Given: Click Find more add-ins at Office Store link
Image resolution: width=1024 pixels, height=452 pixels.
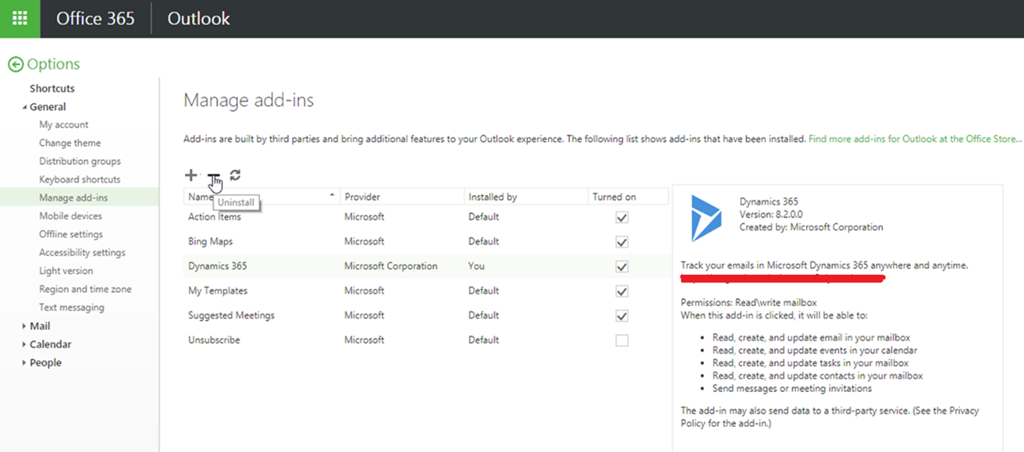Looking at the screenshot, I should [914, 139].
